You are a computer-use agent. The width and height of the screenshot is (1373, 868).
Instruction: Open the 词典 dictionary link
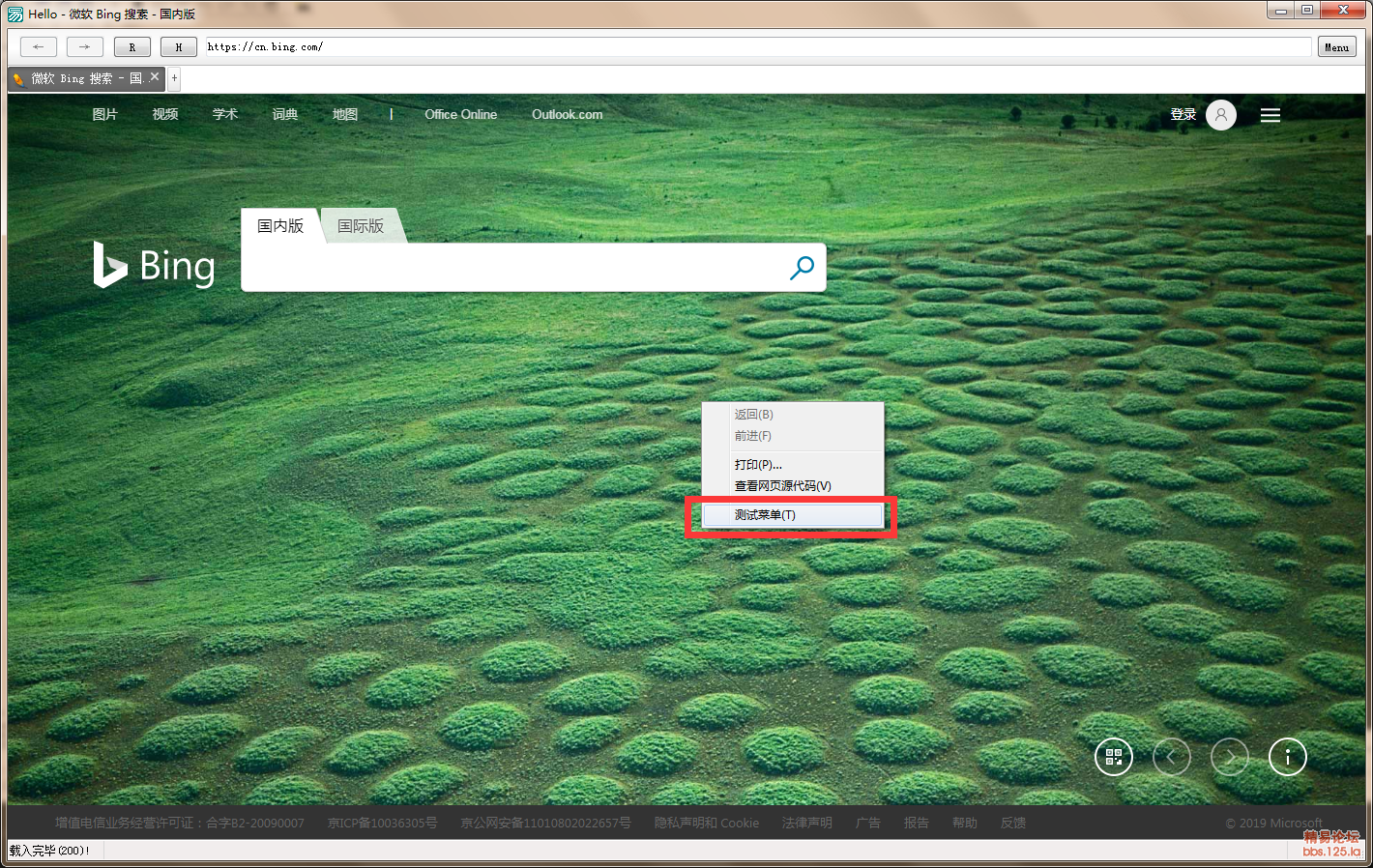[x=285, y=114]
